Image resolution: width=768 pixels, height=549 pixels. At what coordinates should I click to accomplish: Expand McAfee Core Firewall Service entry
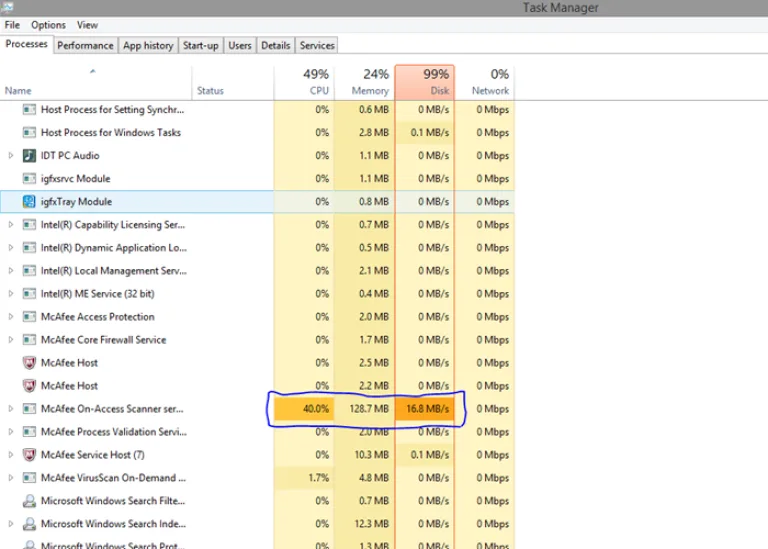pos(11,340)
